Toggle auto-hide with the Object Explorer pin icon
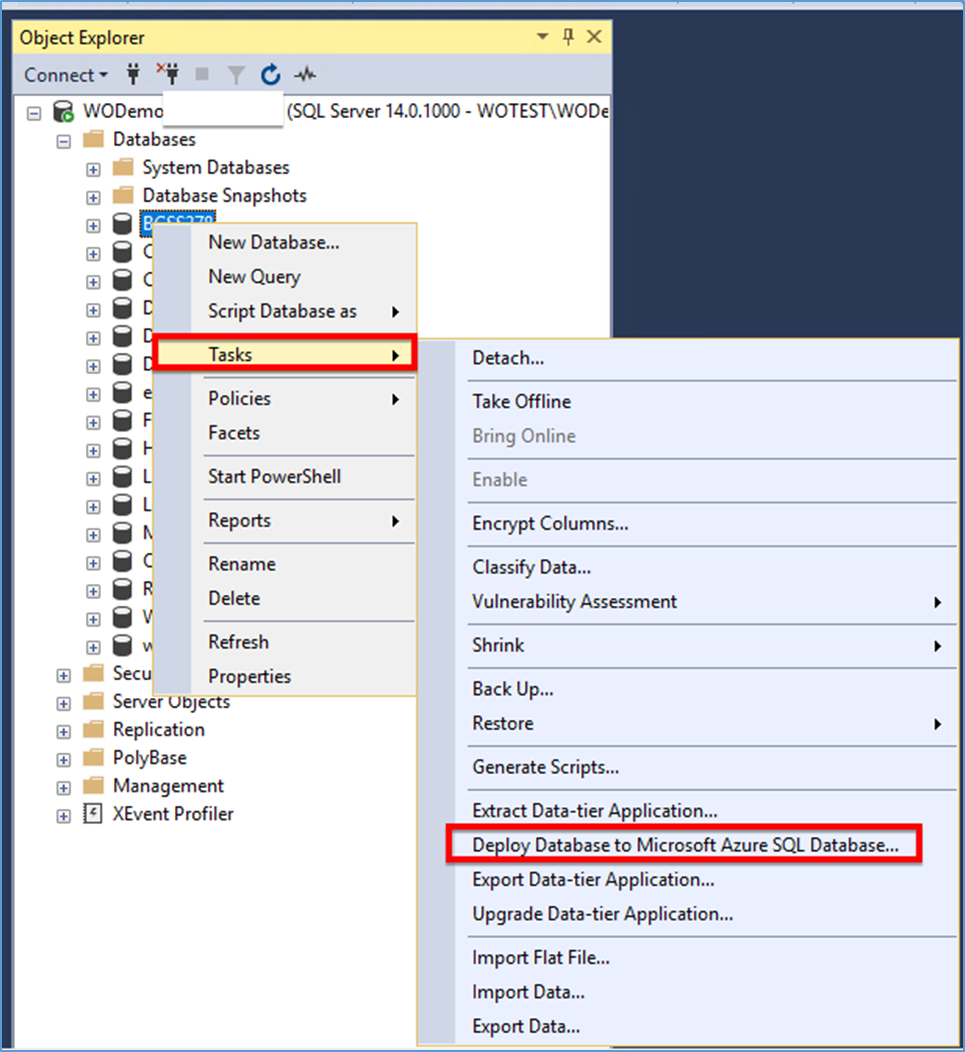The height and width of the screenshot is (1052, 965). (568, 36)
